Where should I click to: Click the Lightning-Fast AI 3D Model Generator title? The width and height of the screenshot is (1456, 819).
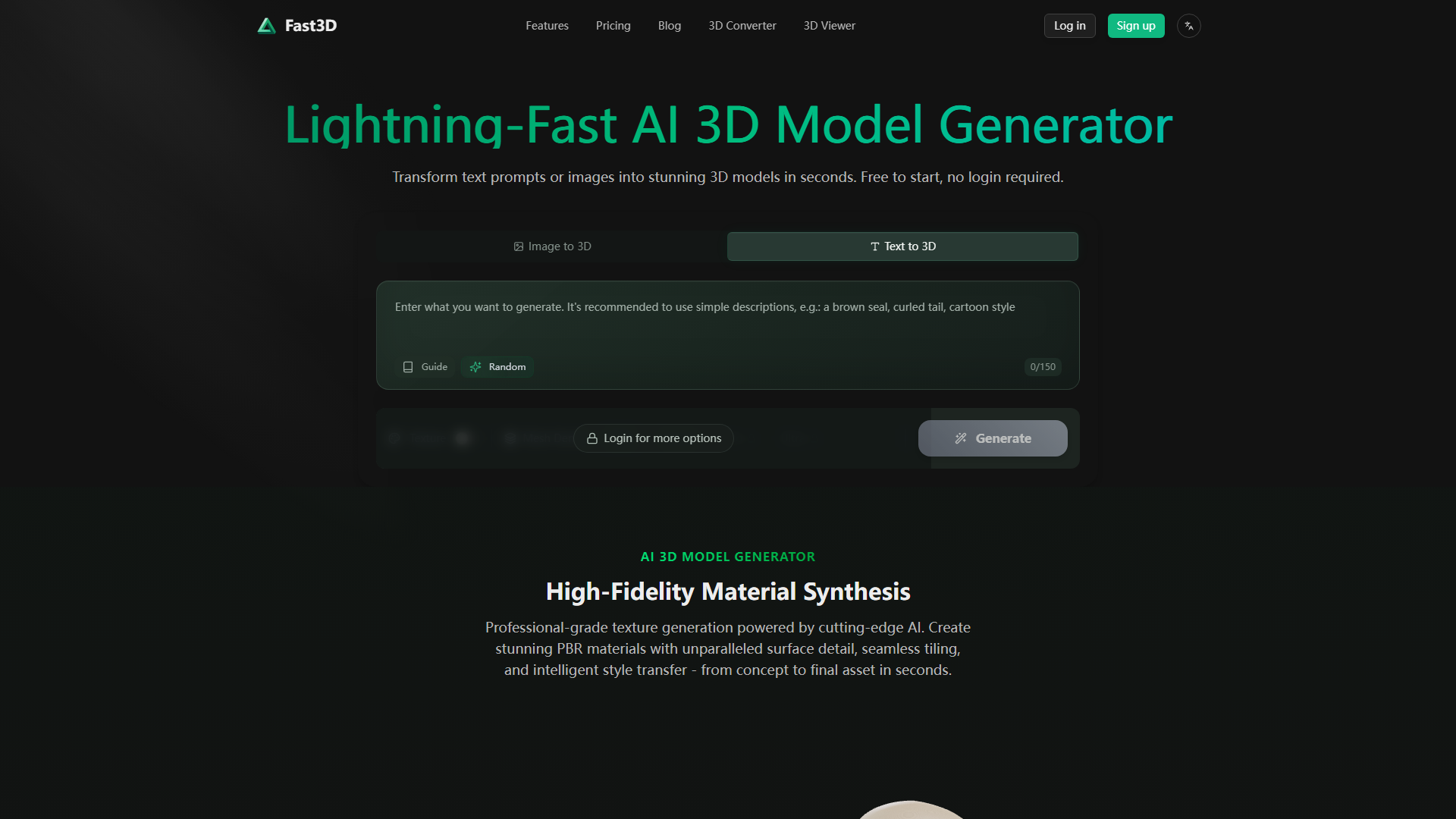pos(728,125)
